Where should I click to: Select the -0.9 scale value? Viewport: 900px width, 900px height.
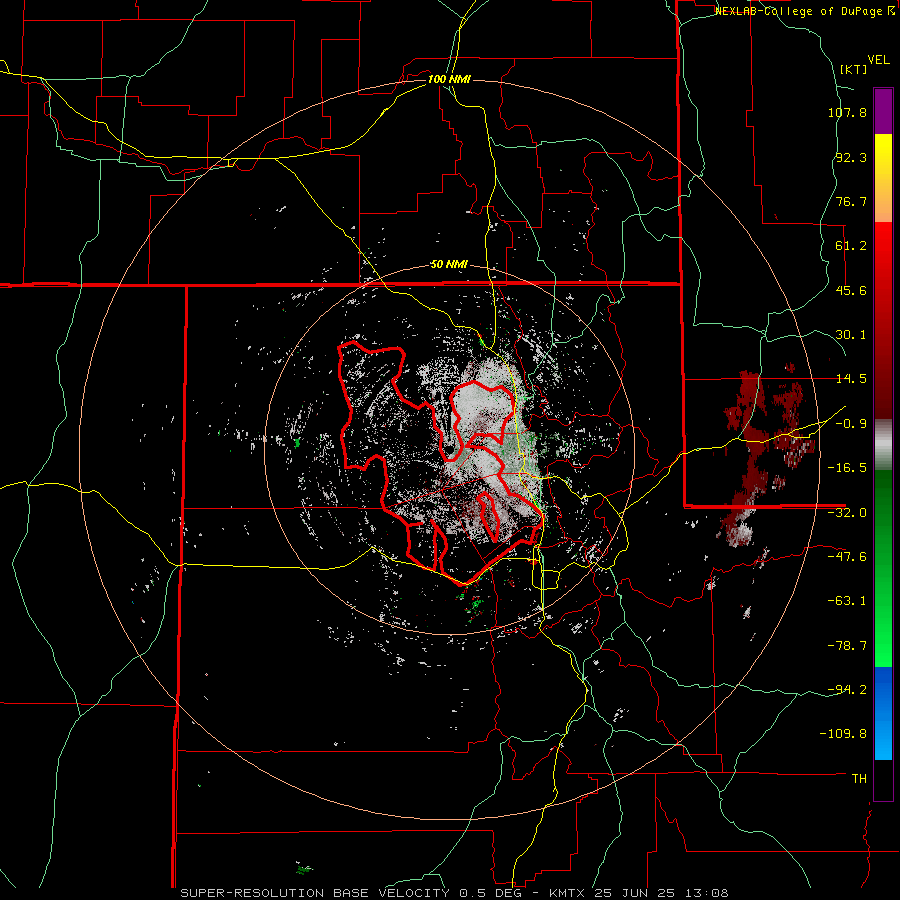click(851, 424)
